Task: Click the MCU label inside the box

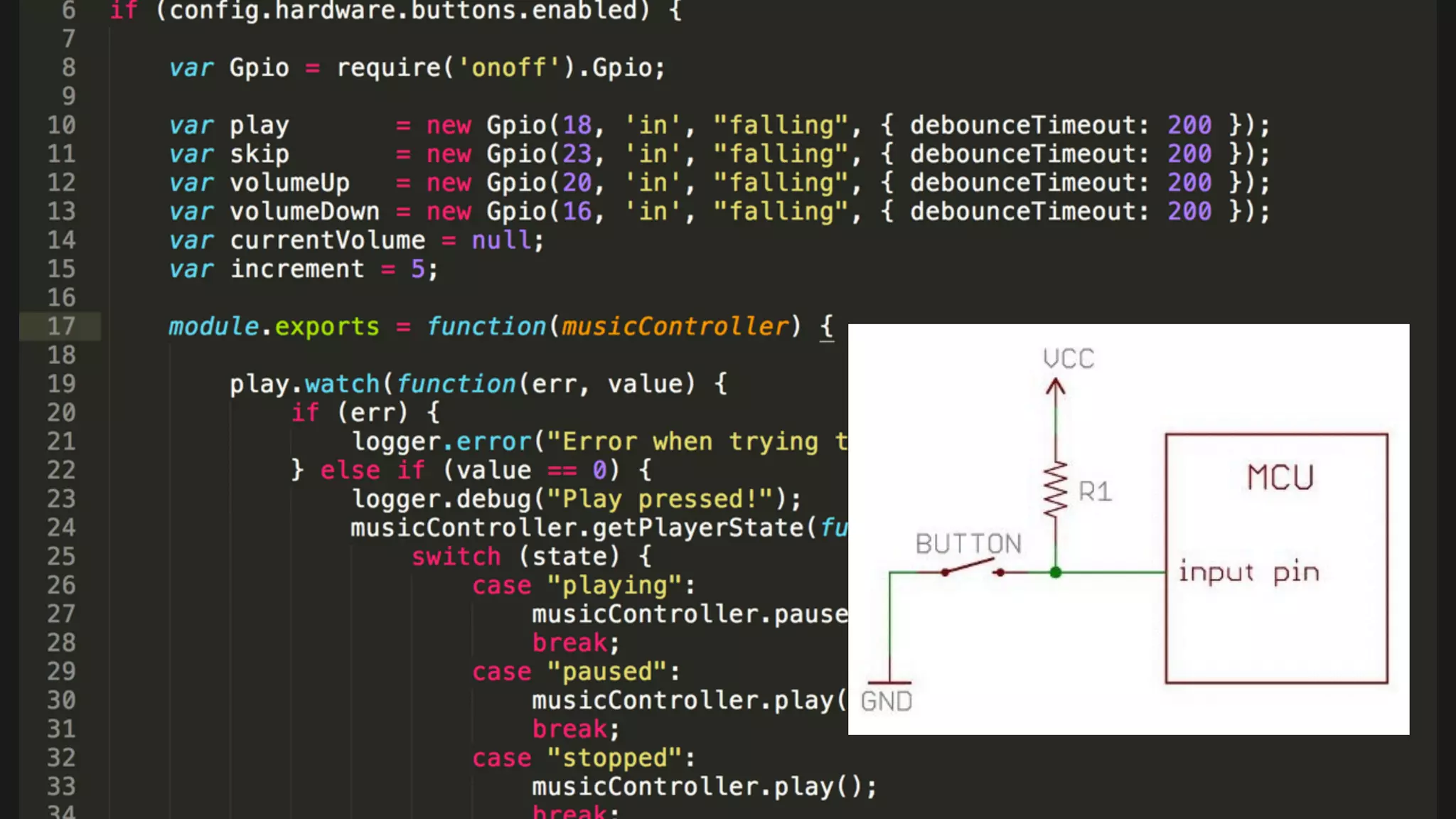Action: [x=1280, y=477]
